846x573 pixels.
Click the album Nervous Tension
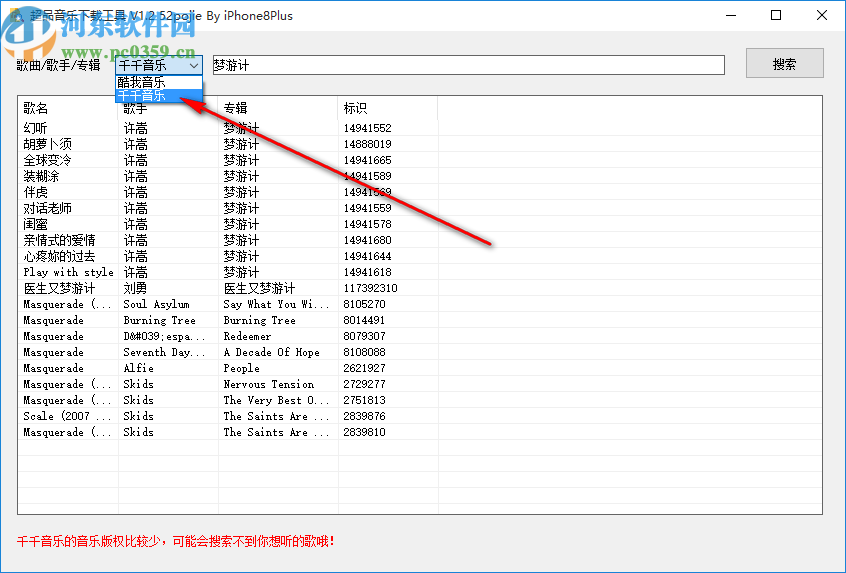pos(269,384)
